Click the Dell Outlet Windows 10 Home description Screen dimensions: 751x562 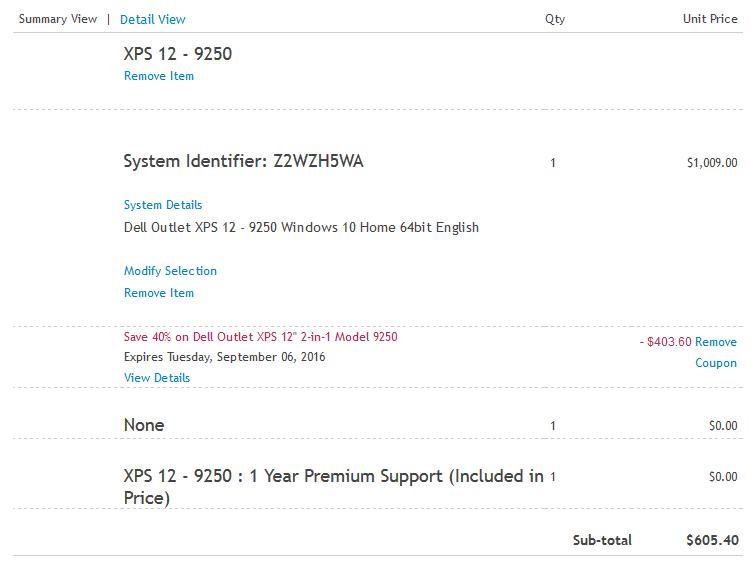[x=301, y=227]
